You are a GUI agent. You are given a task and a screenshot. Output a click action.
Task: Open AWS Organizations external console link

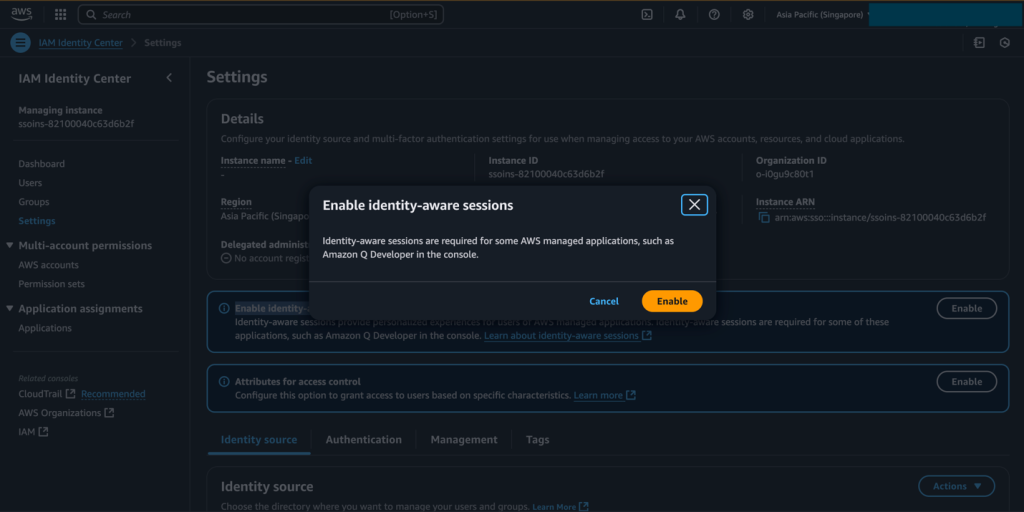tap(67, 413)
